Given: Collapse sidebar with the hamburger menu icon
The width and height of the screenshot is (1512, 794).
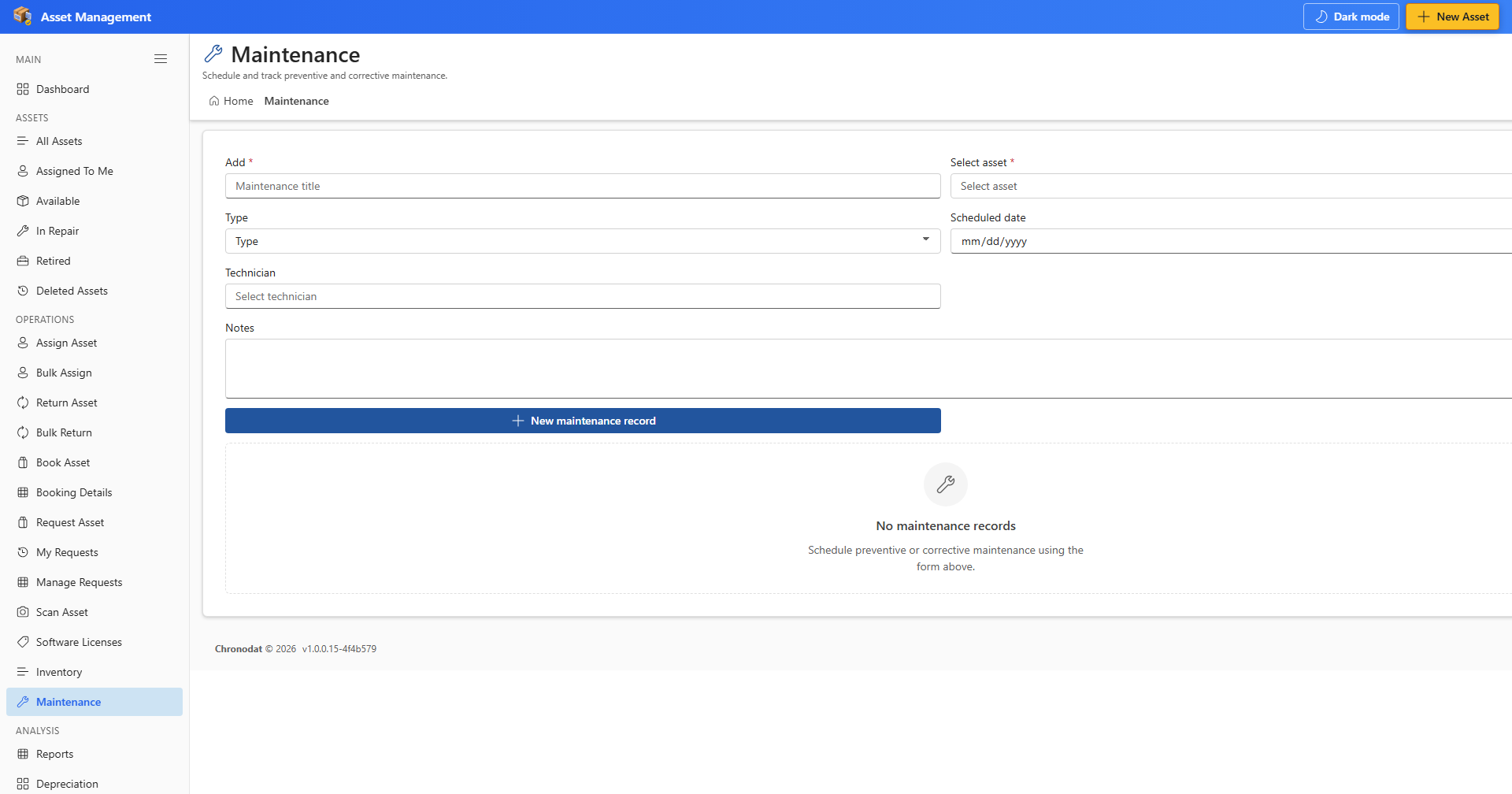Looking at the screenshot, I should [161, 59].
